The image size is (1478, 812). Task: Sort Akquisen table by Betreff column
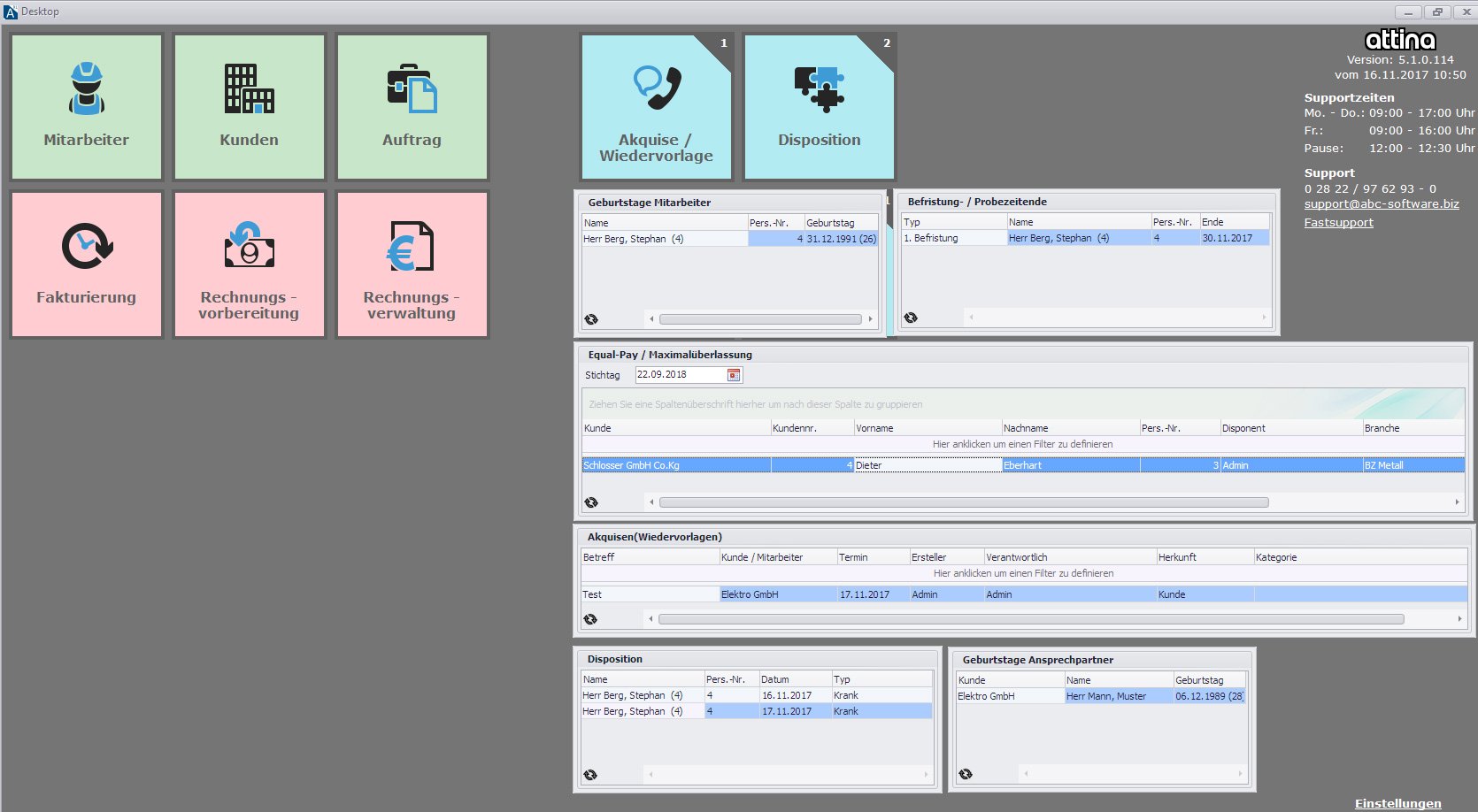pos(650,557)
